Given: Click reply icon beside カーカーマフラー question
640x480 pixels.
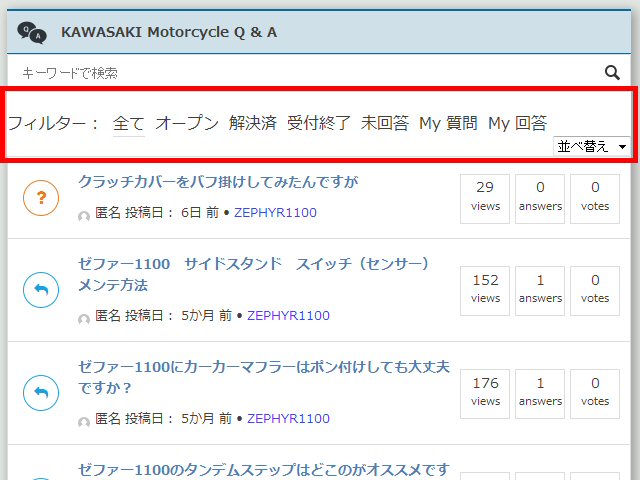Looking at the screenshot, I should (41, 393).
